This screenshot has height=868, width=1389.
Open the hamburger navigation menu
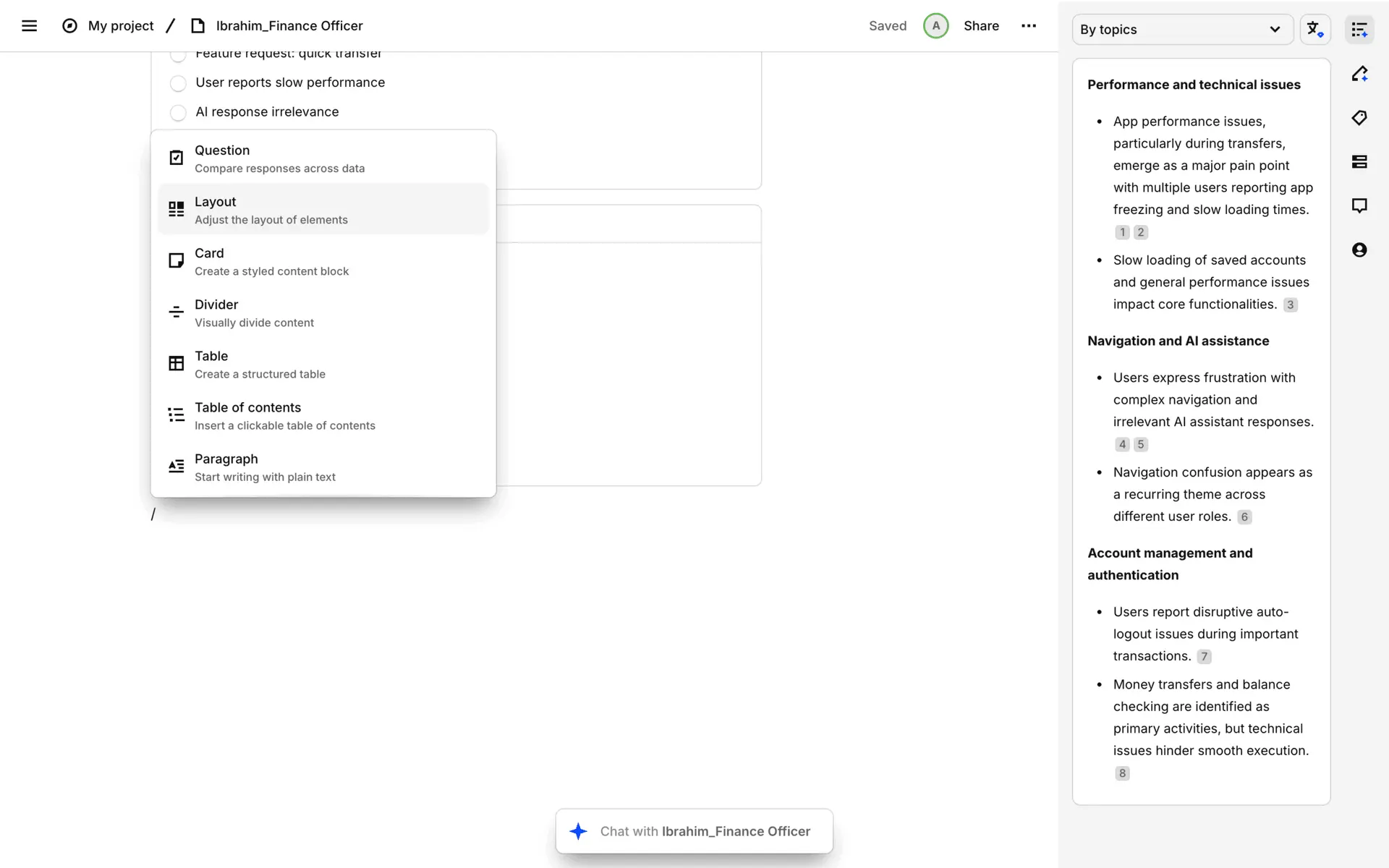(x=29, y=26)
